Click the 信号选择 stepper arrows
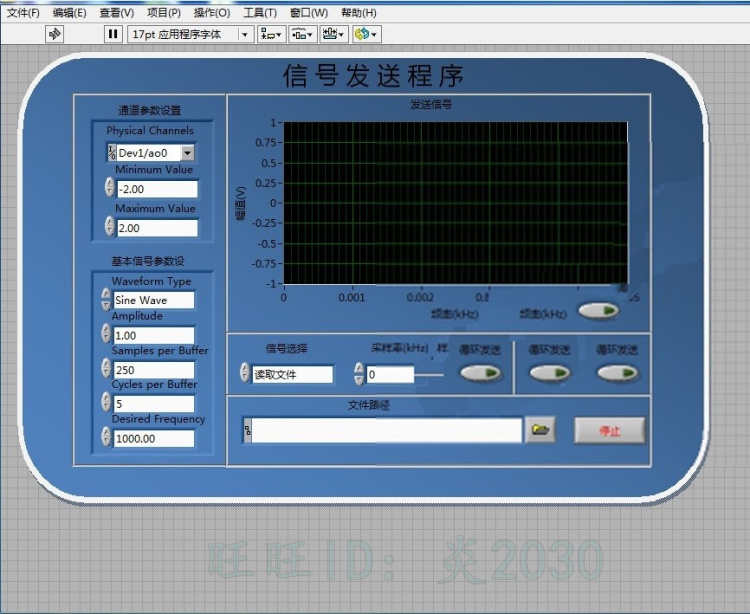The image size is (750, 614). point(245,372)
